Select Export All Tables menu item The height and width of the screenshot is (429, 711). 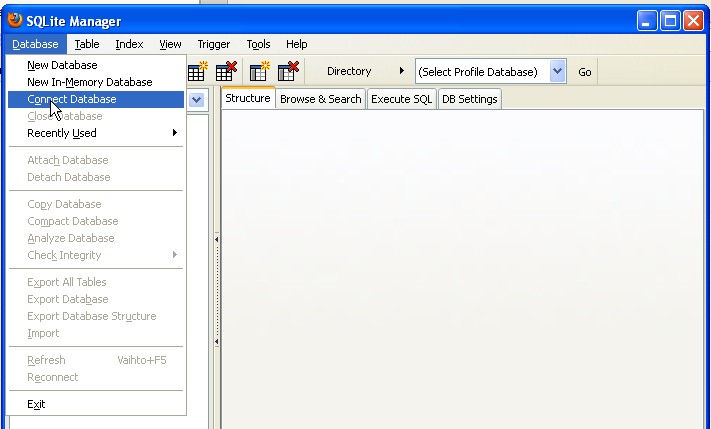click(96, 282)
